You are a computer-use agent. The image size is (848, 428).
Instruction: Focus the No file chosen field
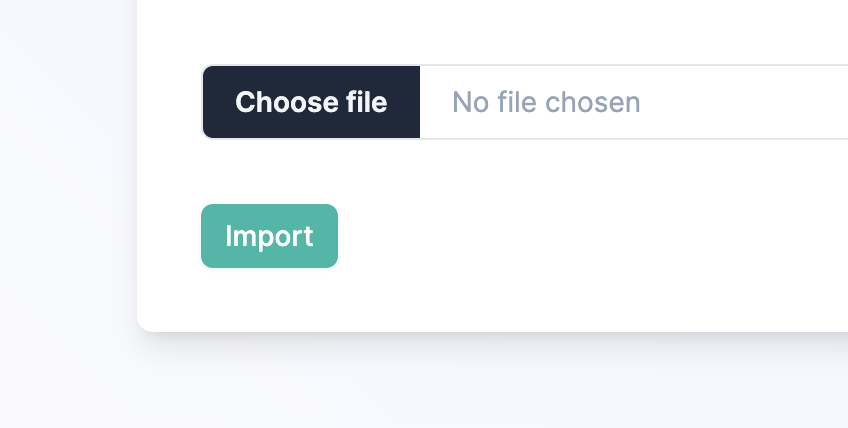pyautogui.click(x=546, y=102)
